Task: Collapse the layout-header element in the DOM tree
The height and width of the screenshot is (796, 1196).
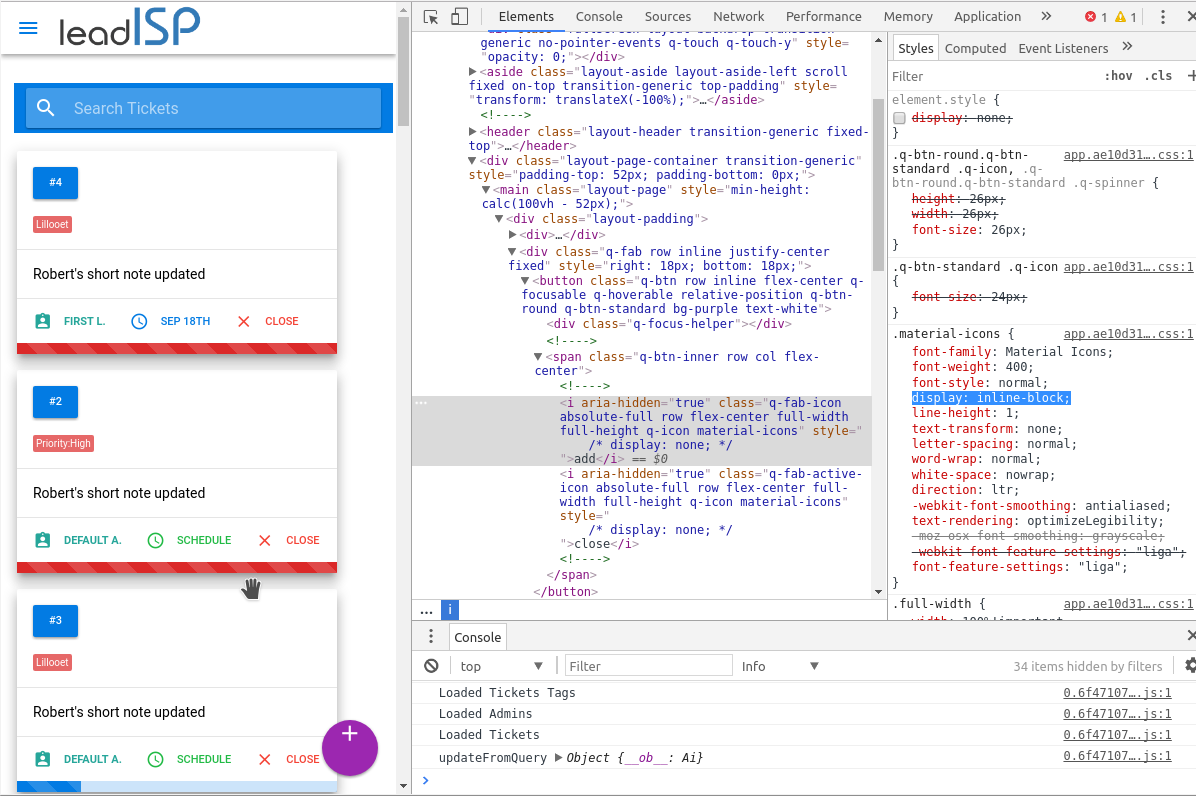Action: tap(472, 131)
